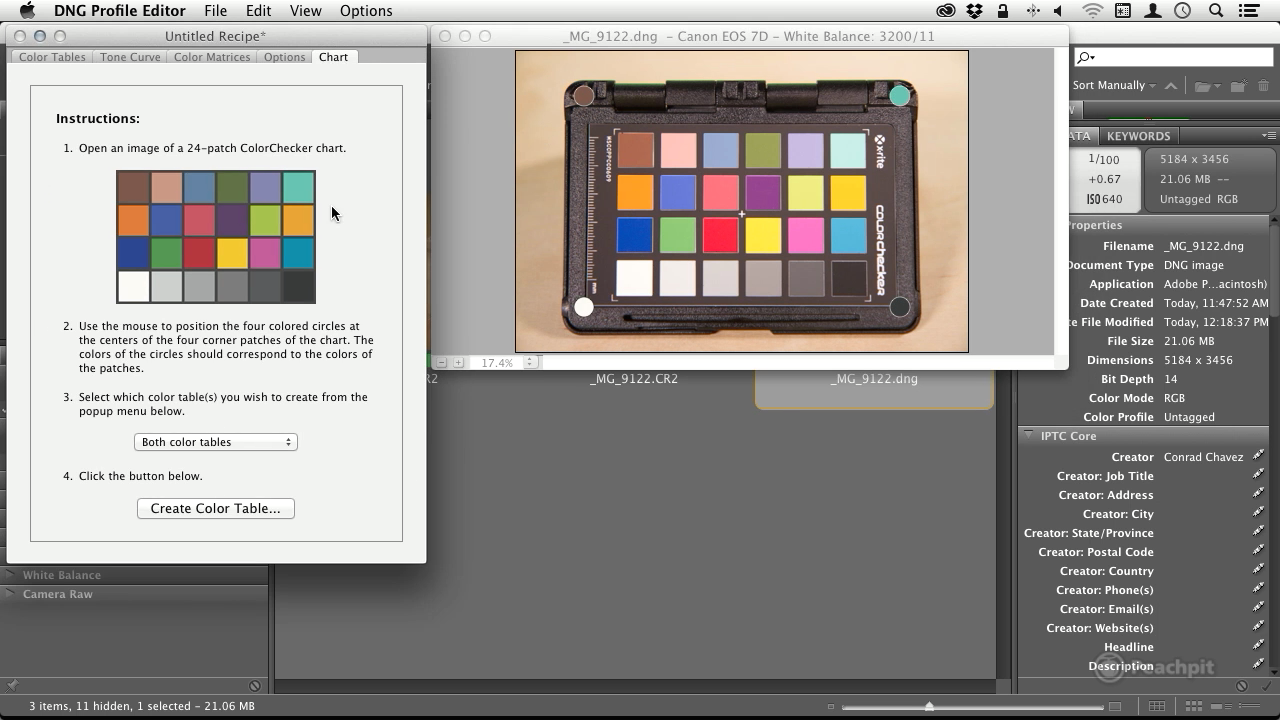Image resolution: width=1280 pixels, height=720 pixels.
Task: Adjust the thumbnail size slider
Action: click(929, 707)
